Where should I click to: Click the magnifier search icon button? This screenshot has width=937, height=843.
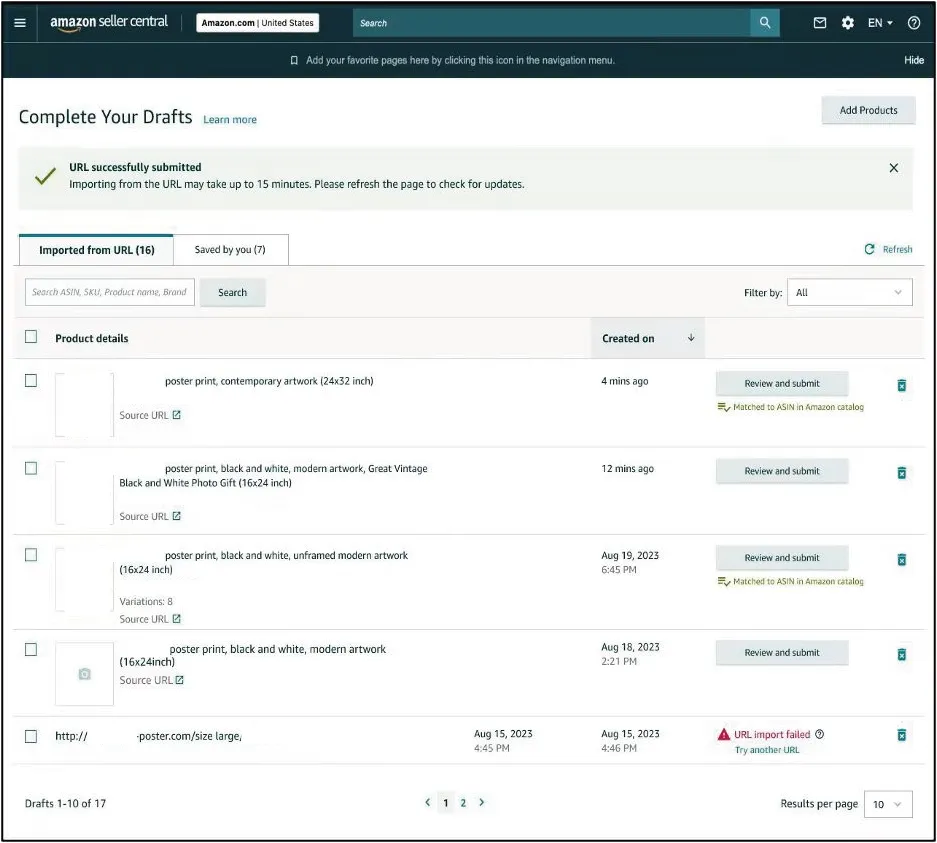point(765,23)
